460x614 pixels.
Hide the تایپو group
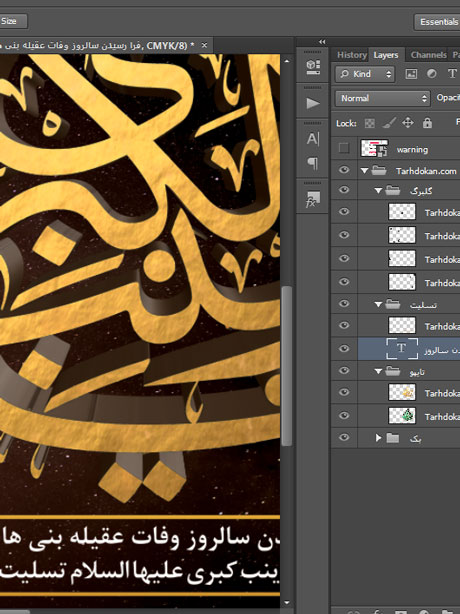coord(344,370)
